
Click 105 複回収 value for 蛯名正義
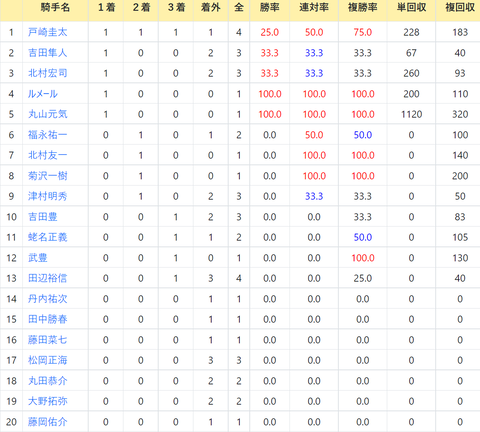coord(460,237)
